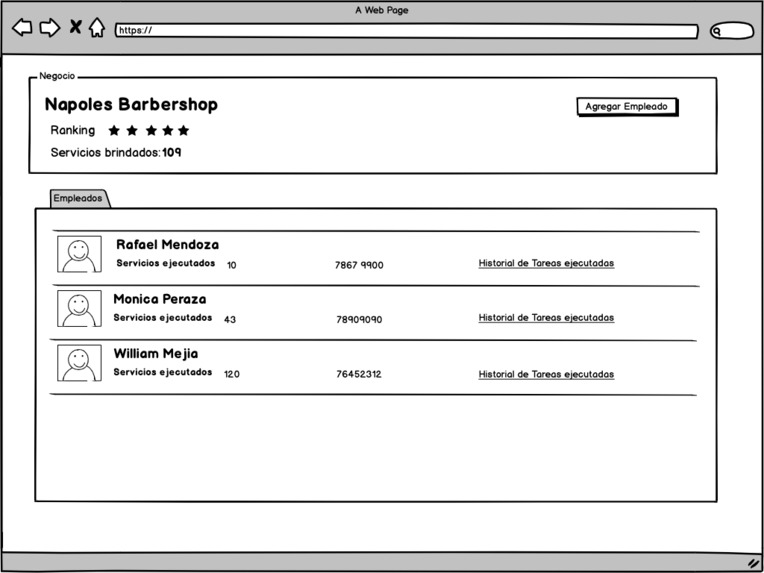Viewport: 764px width, 573px height.
Task: Click the A Web Page title
Action: point(382,10)
